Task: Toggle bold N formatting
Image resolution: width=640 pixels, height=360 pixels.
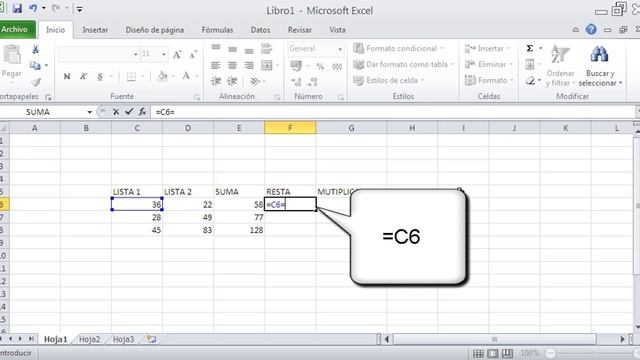Action: (x=67, y=76)
